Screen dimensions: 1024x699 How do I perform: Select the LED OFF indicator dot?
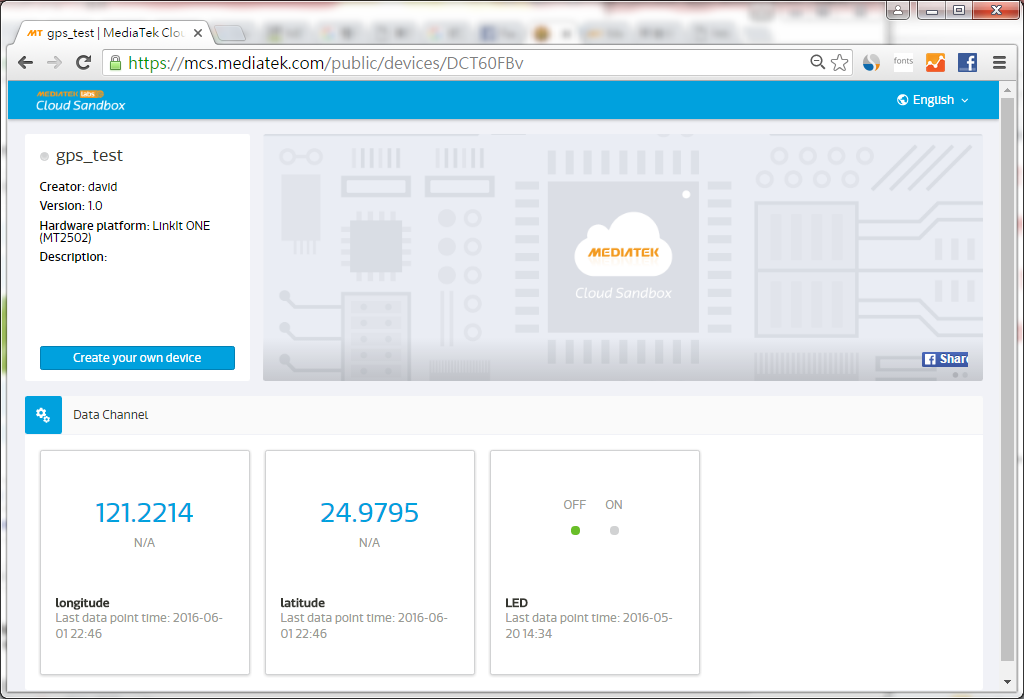(x=575, y=530)
